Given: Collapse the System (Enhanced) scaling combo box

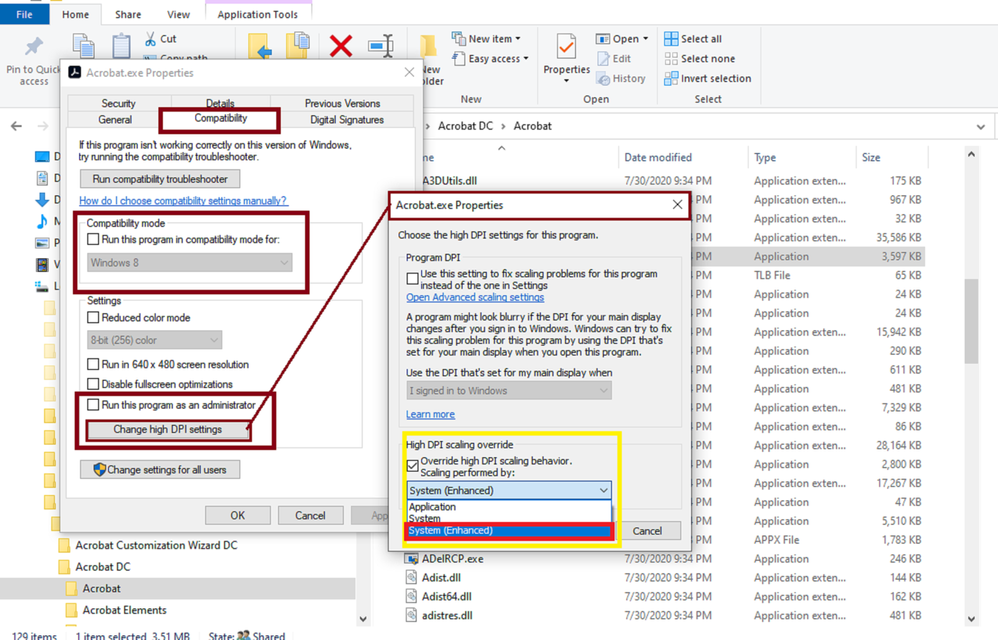Looking at the screenshot, I should tap(509, 490).
